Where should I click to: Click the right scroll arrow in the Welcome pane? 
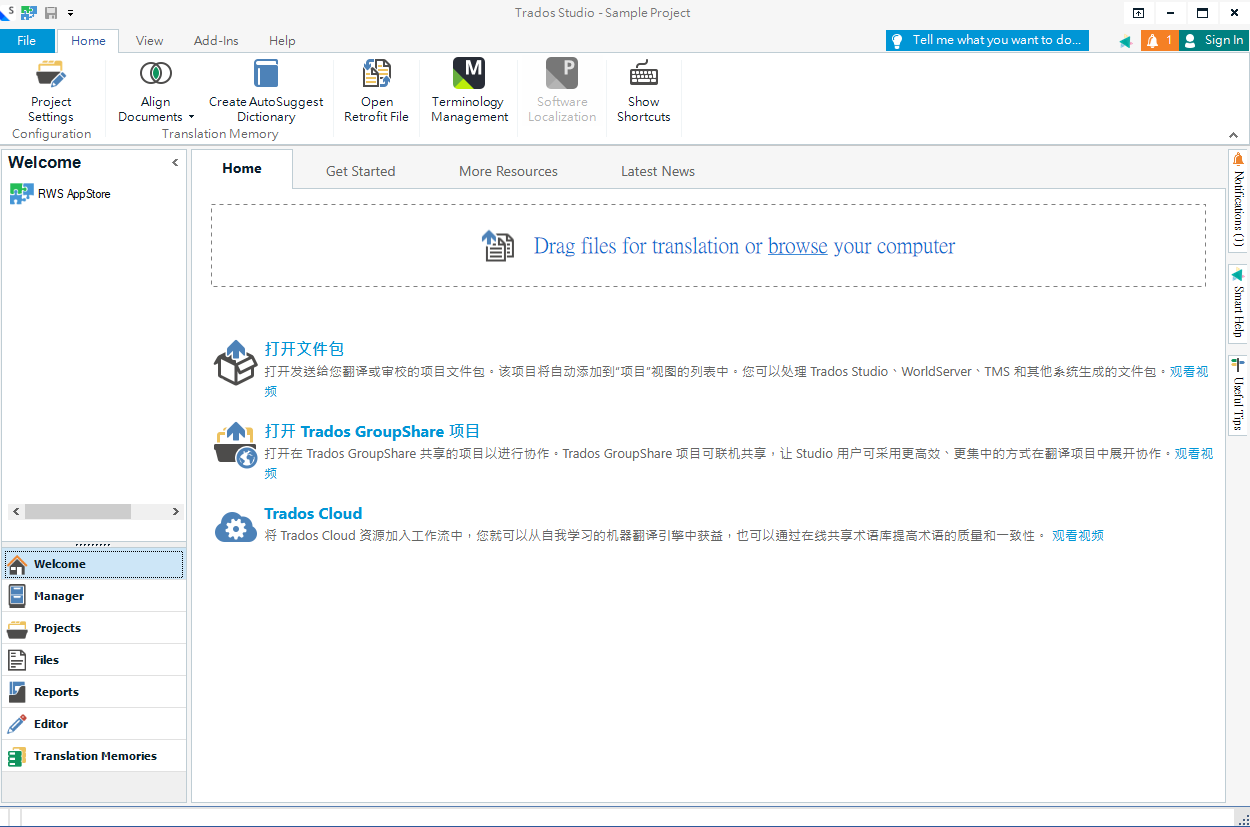[x=175, y=511]
